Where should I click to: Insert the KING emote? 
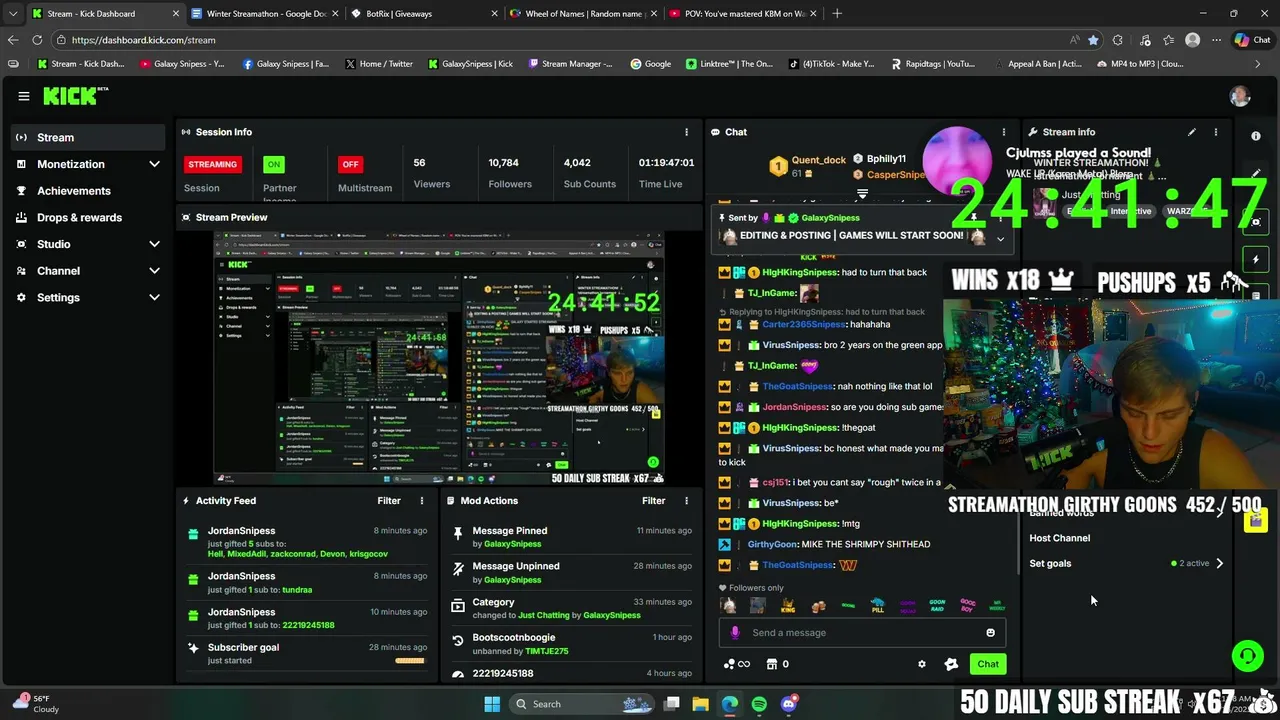pos(788,606)
